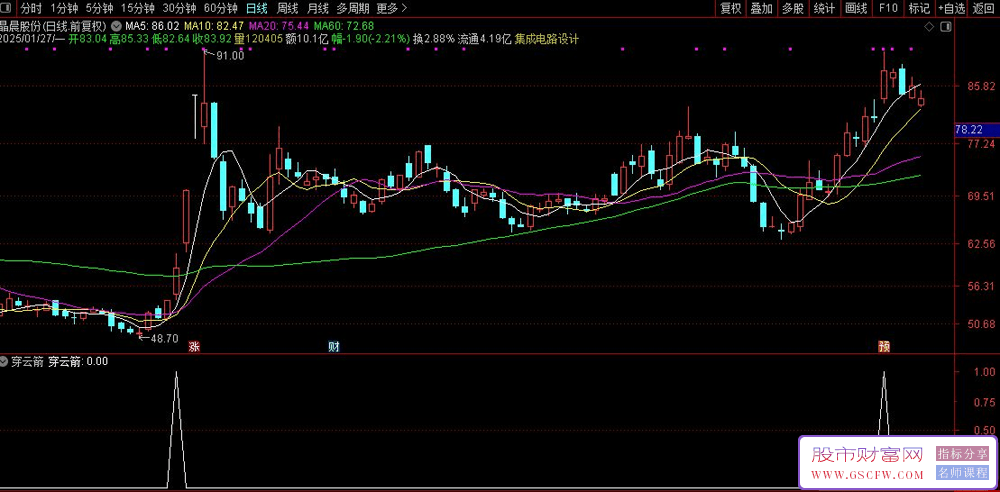The image size is (1000, 492).
Task: Open the 集成电路设计 sector link
Action: pos(547,39)
